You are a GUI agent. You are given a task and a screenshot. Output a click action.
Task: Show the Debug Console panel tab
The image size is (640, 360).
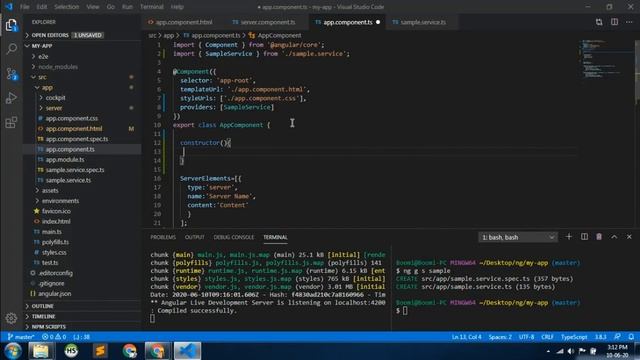[233, 237]
